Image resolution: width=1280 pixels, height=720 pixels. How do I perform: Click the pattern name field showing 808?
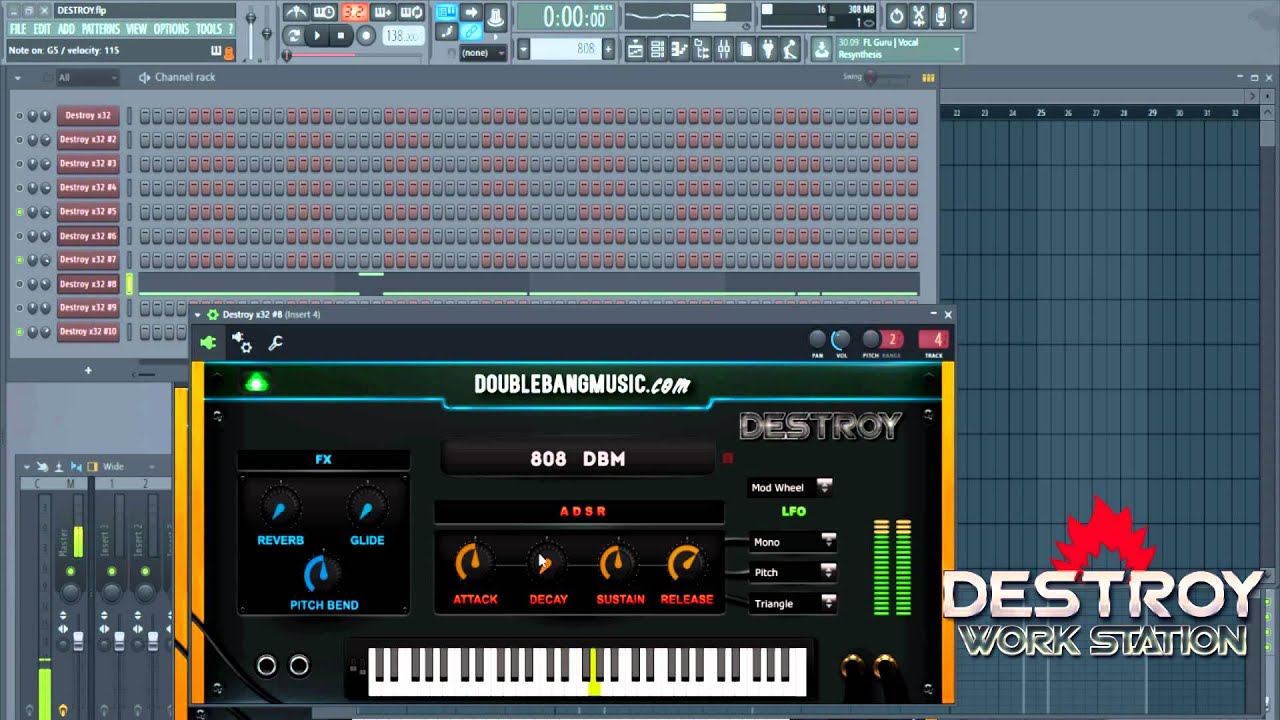tap(566, 48)
